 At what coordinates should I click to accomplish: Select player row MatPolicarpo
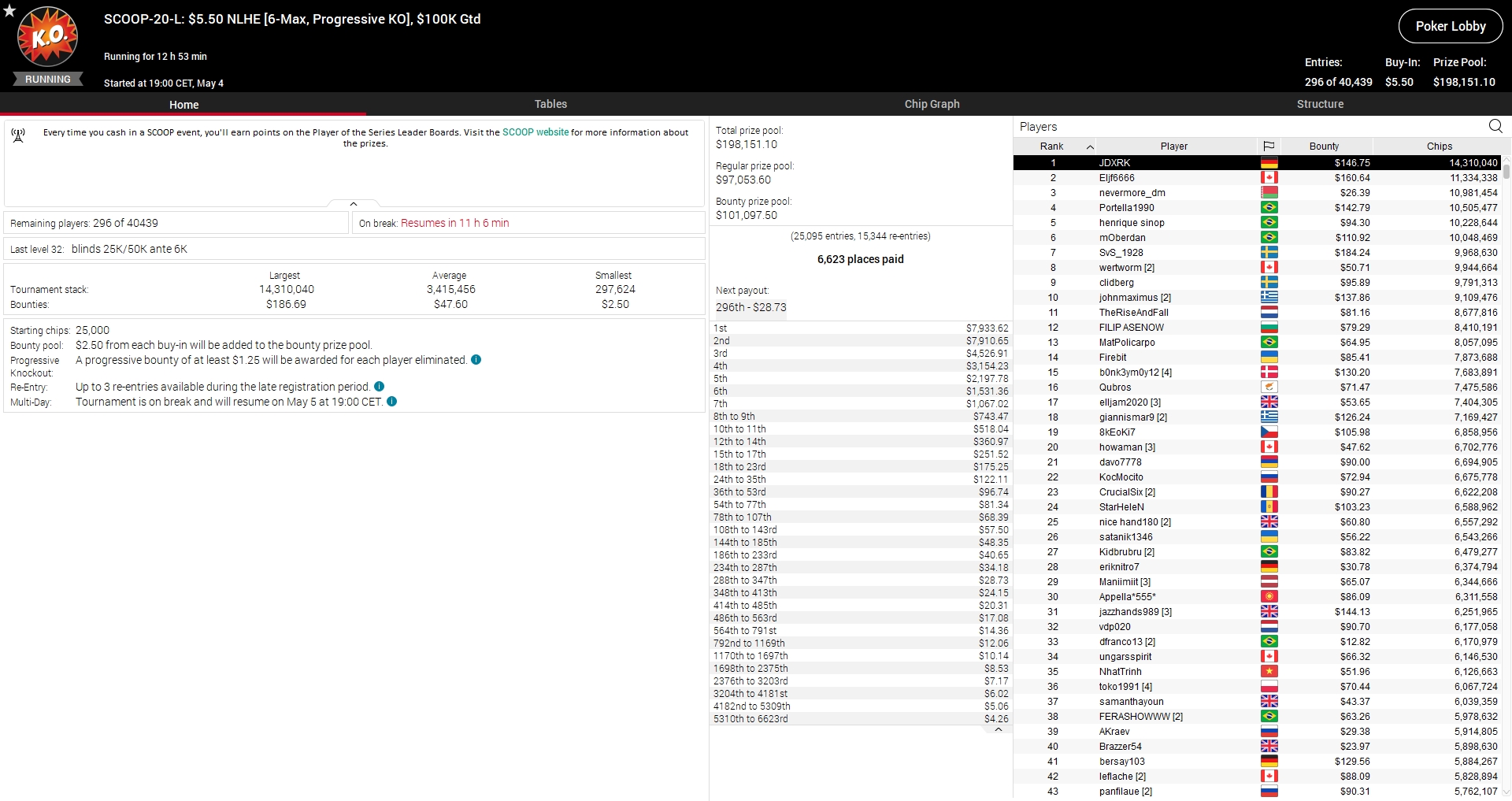tap(1257, 343)
